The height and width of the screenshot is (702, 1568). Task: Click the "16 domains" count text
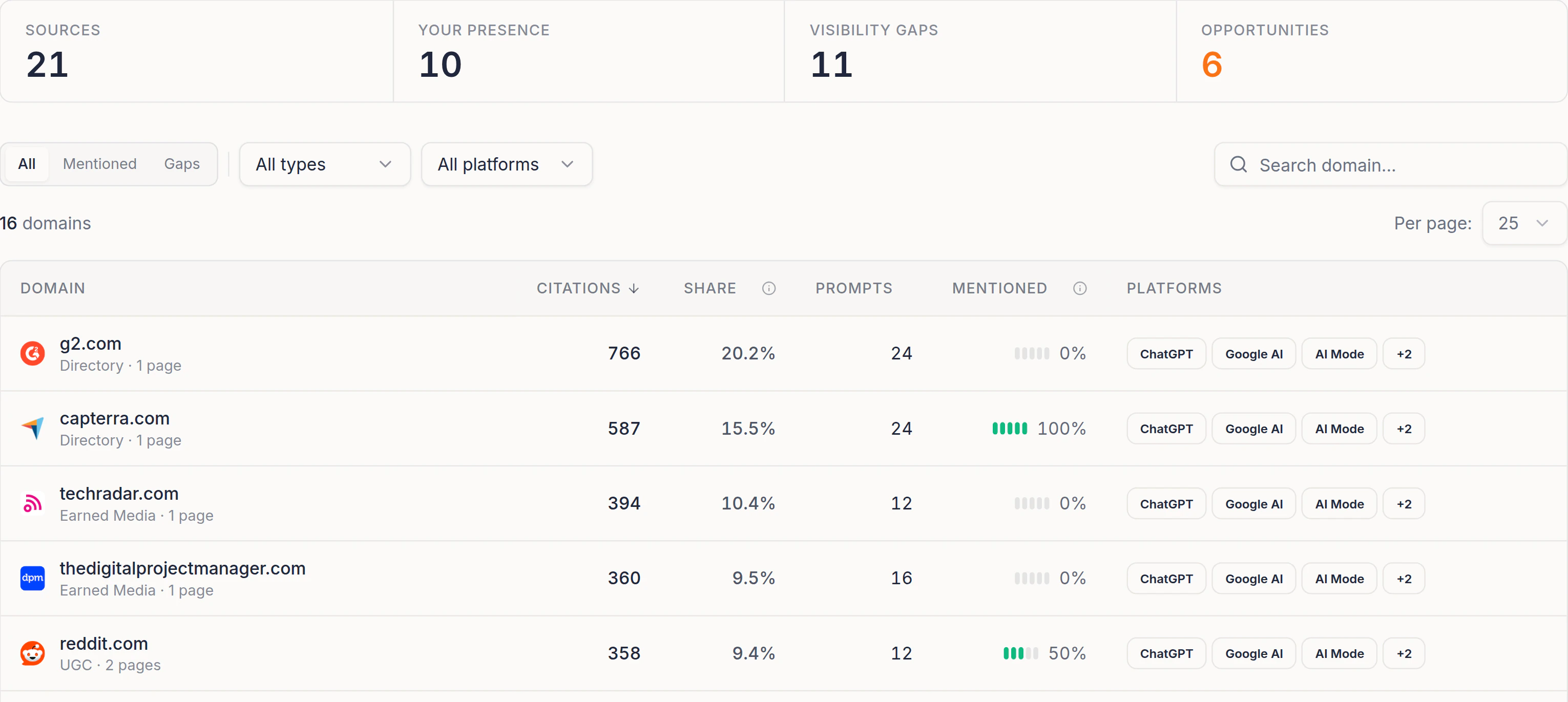click(x=46, y=223)
